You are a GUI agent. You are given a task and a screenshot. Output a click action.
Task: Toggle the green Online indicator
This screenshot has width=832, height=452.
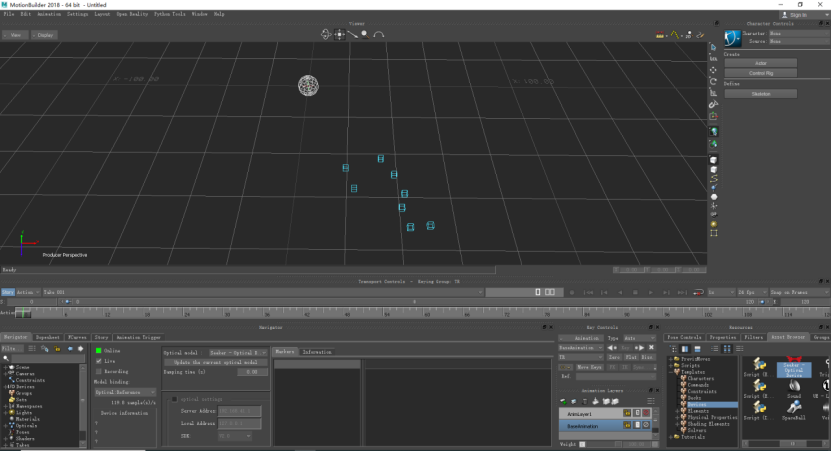(x=99, y=351)
